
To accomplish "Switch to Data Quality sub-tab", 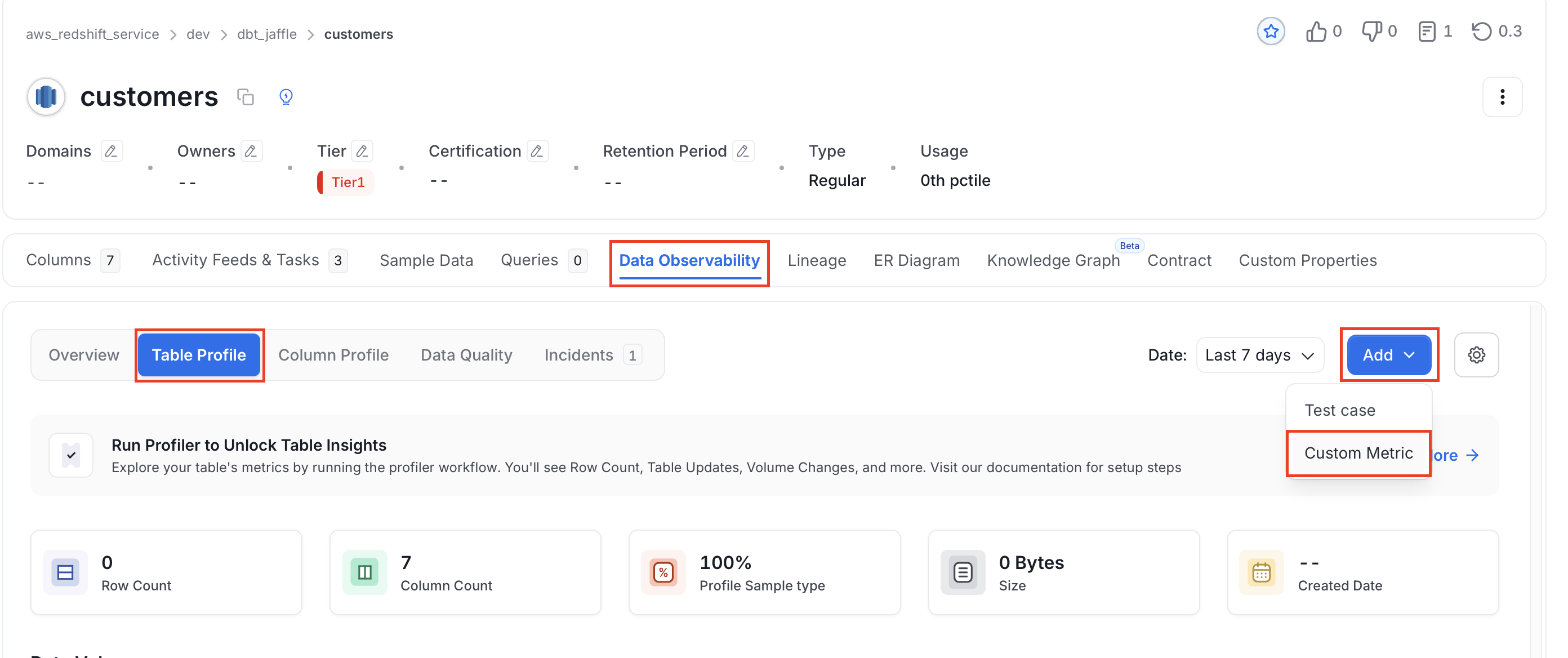I will click(466, 355).
